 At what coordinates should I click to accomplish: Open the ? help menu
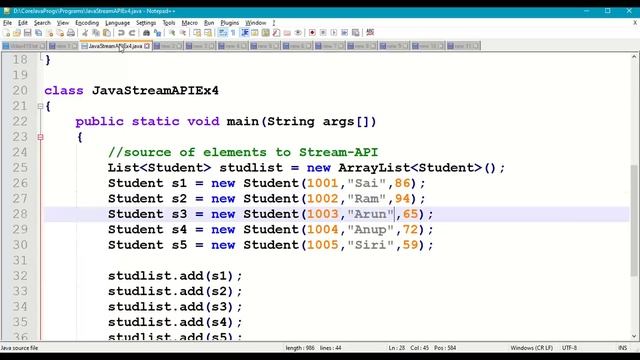(274, 23)
